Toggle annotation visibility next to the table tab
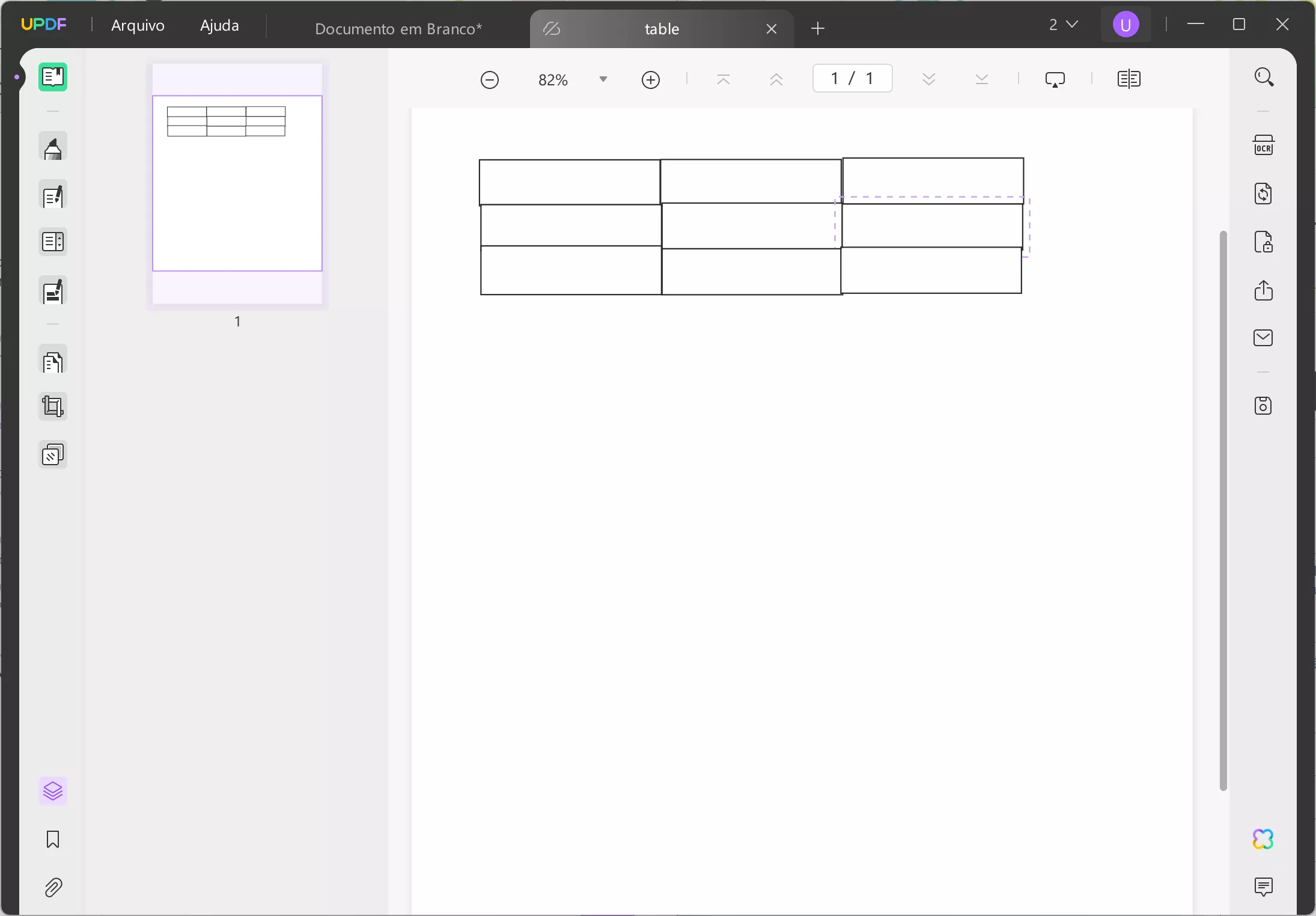Screen dimensions: 1316x916 [x=551, y=28]
